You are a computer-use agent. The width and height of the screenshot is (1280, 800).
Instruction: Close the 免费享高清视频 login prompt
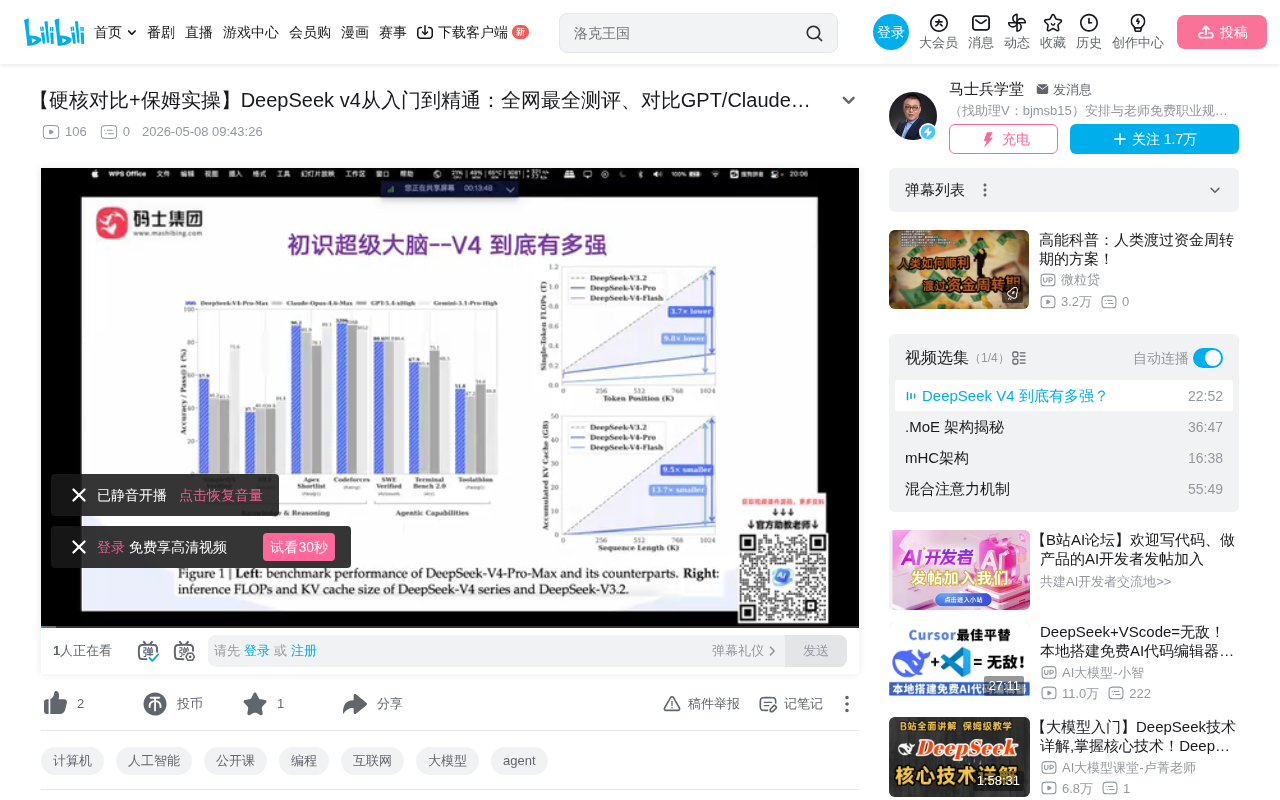pos(79,547)
